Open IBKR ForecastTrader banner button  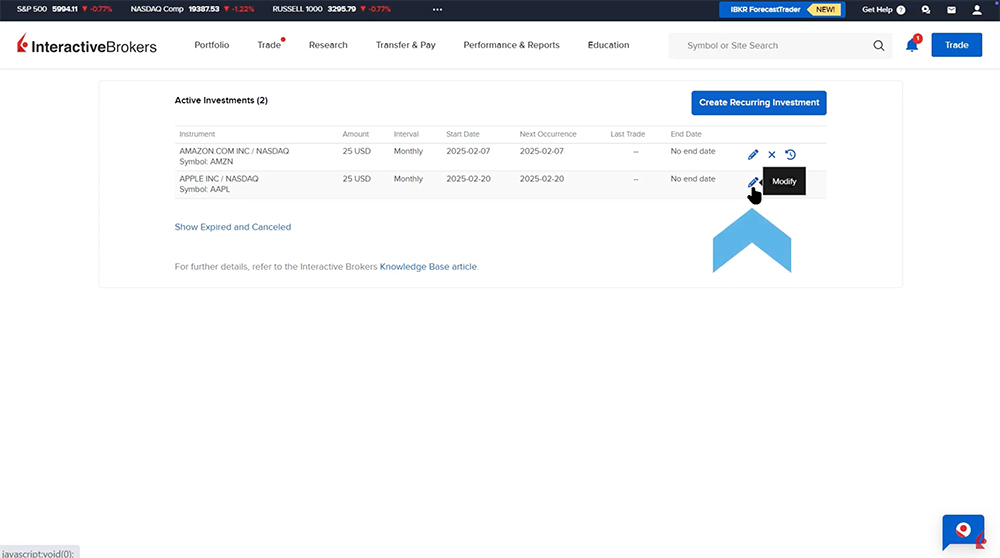click(x=782, y=10)
